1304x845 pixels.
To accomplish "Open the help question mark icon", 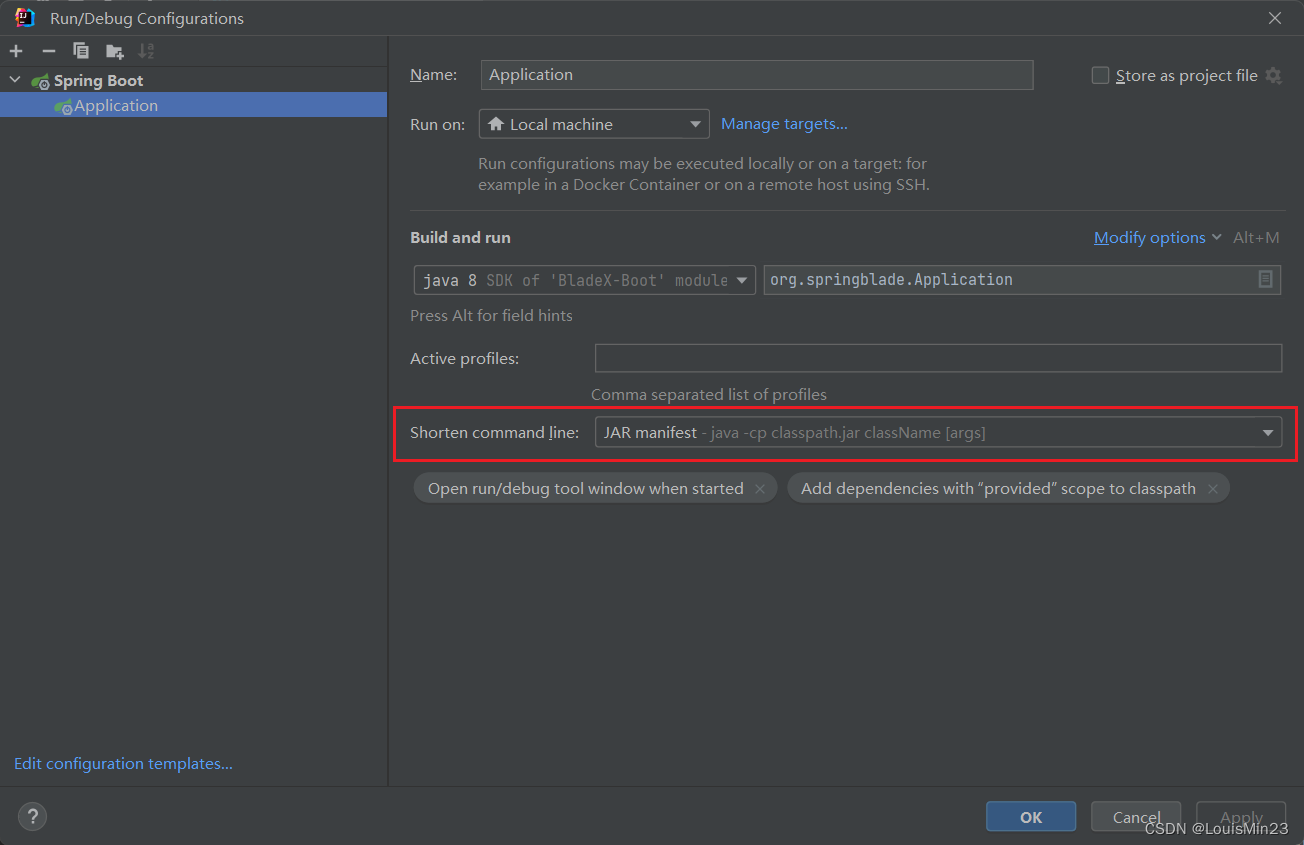I will click(32, 816).
